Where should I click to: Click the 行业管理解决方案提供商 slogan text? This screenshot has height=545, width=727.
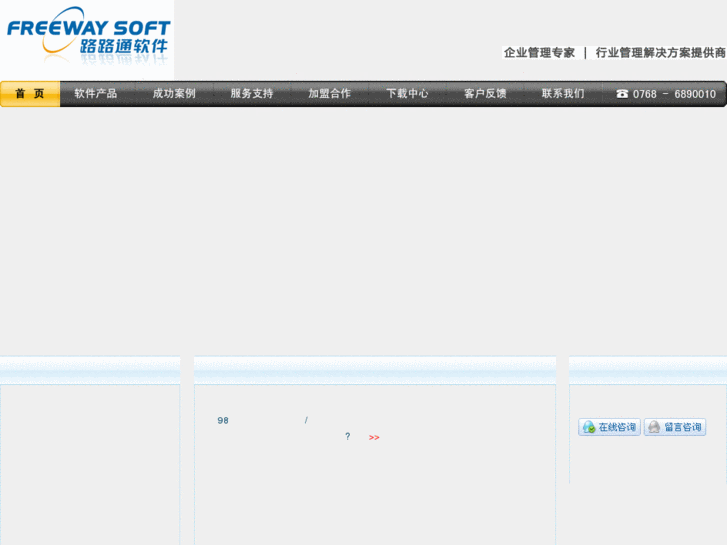660,53
